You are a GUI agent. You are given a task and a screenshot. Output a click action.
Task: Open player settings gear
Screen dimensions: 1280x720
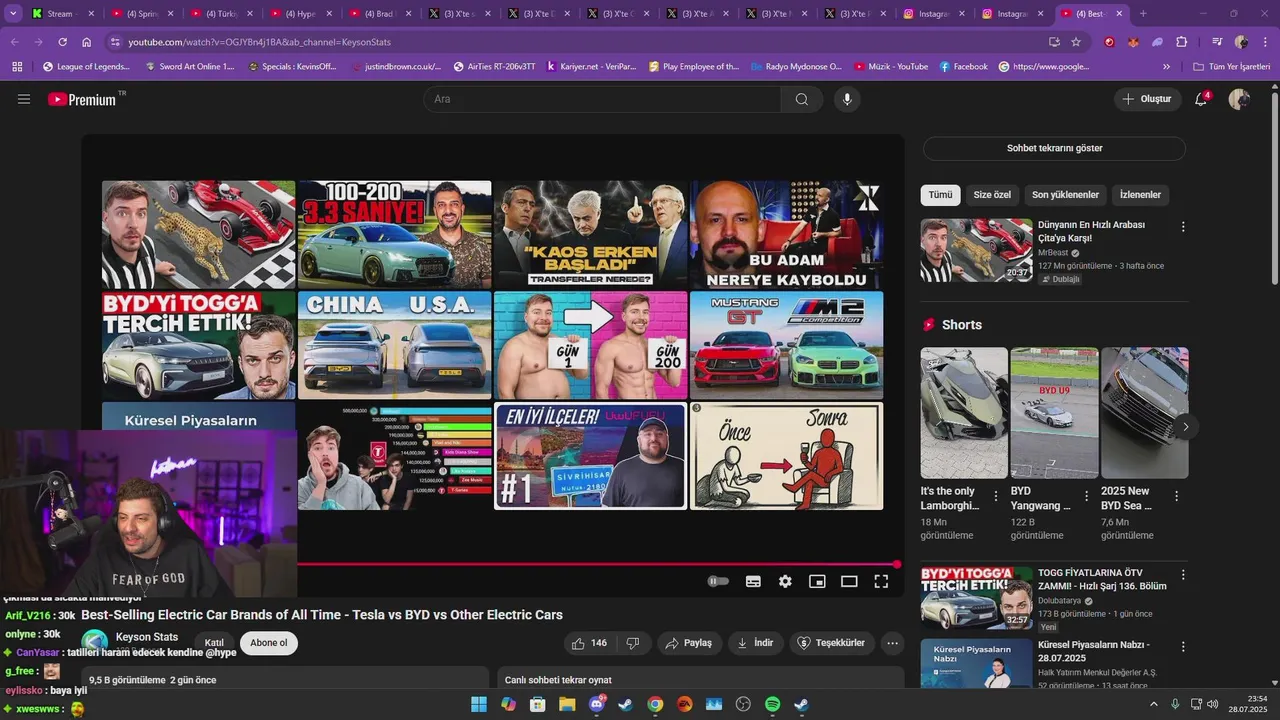[x=785, y=581]
